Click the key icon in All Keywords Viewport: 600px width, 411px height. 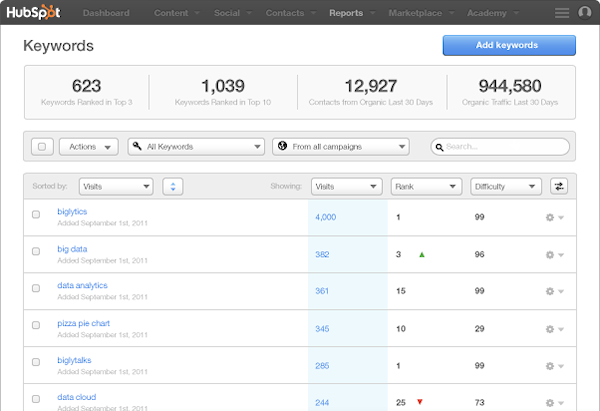pos(137,146)
